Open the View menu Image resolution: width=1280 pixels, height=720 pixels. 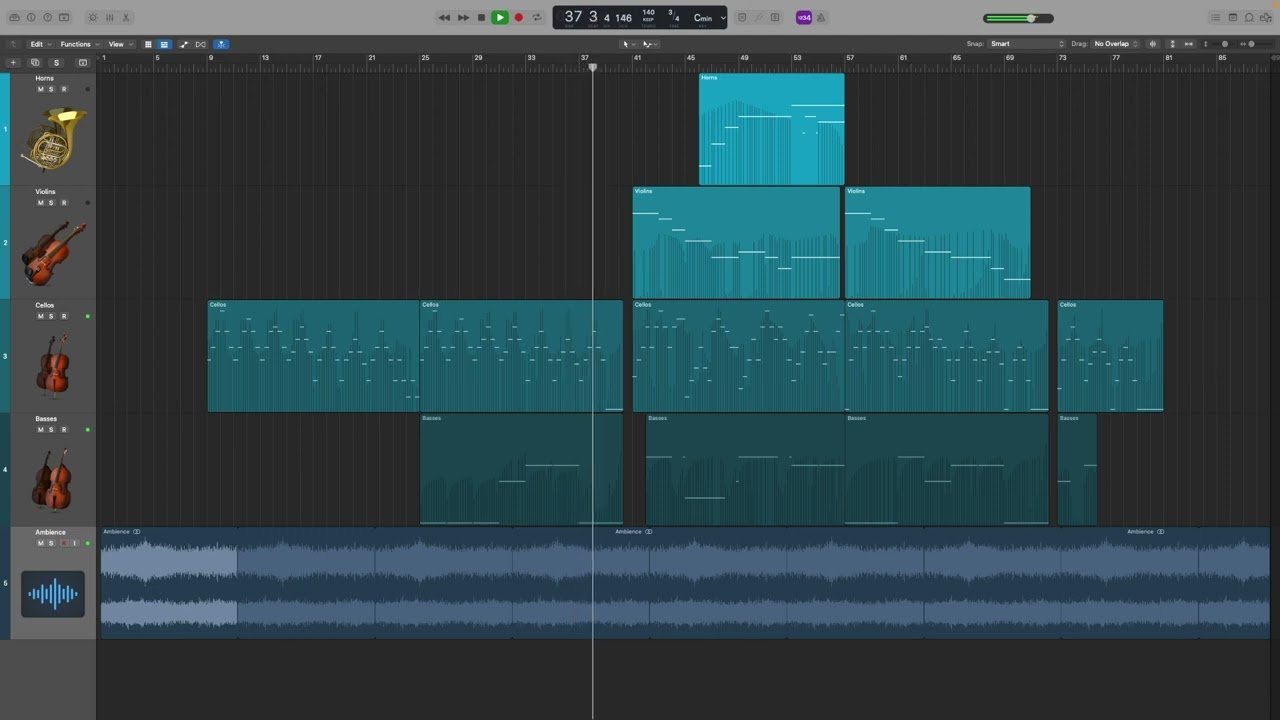pos(119,44)
